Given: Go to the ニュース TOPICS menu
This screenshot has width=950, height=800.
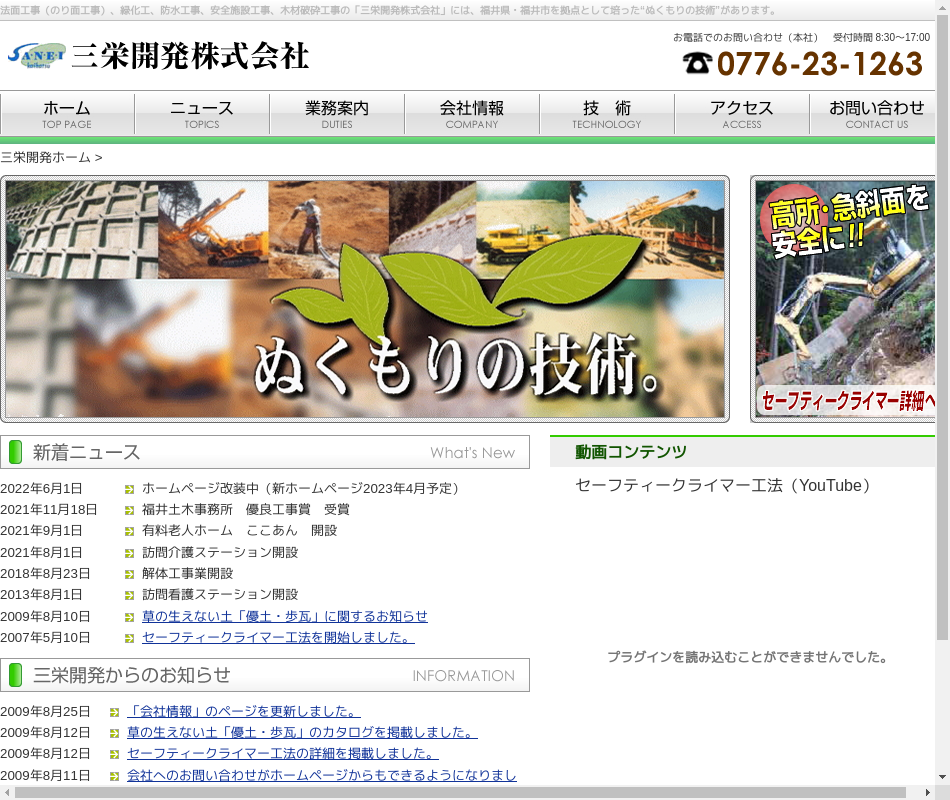Looking at the screenshot, I should click(202, 114).
